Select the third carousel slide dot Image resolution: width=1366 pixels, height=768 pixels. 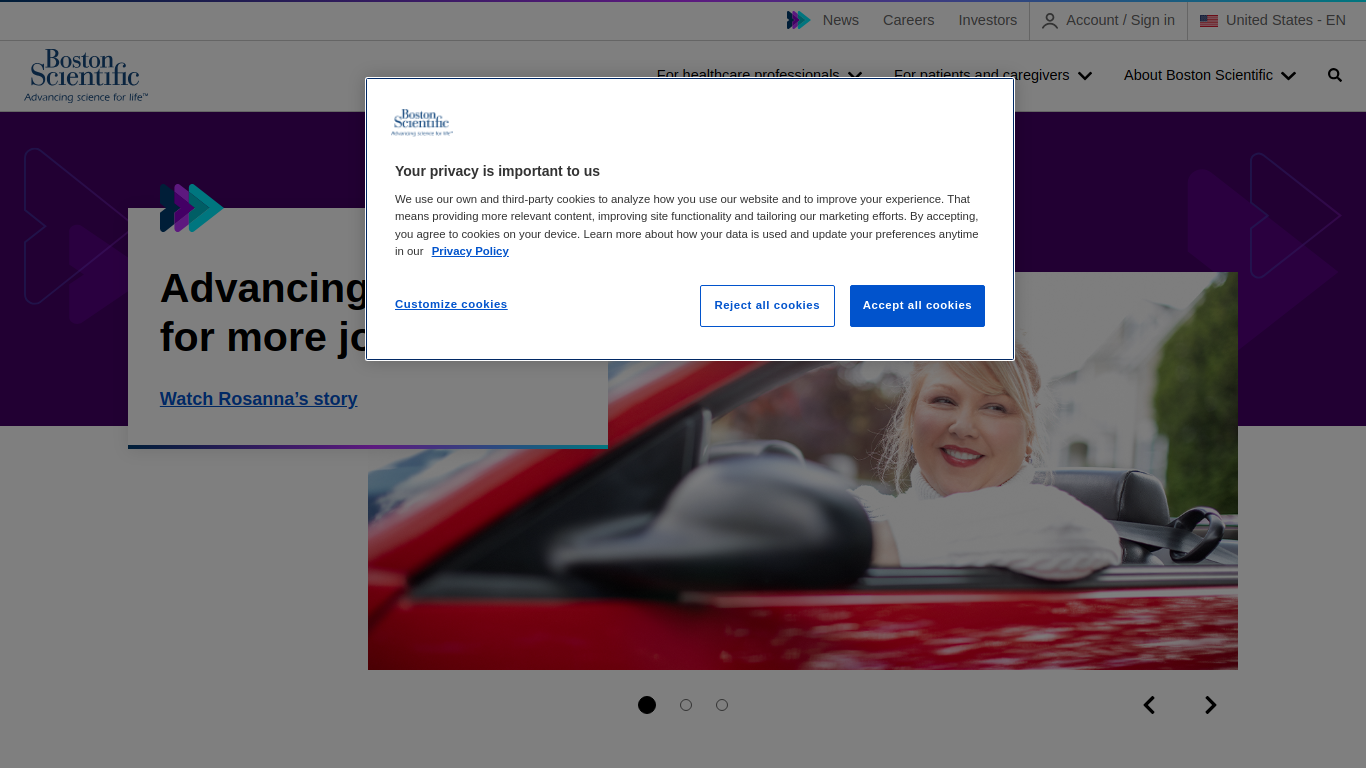[722, 705]
